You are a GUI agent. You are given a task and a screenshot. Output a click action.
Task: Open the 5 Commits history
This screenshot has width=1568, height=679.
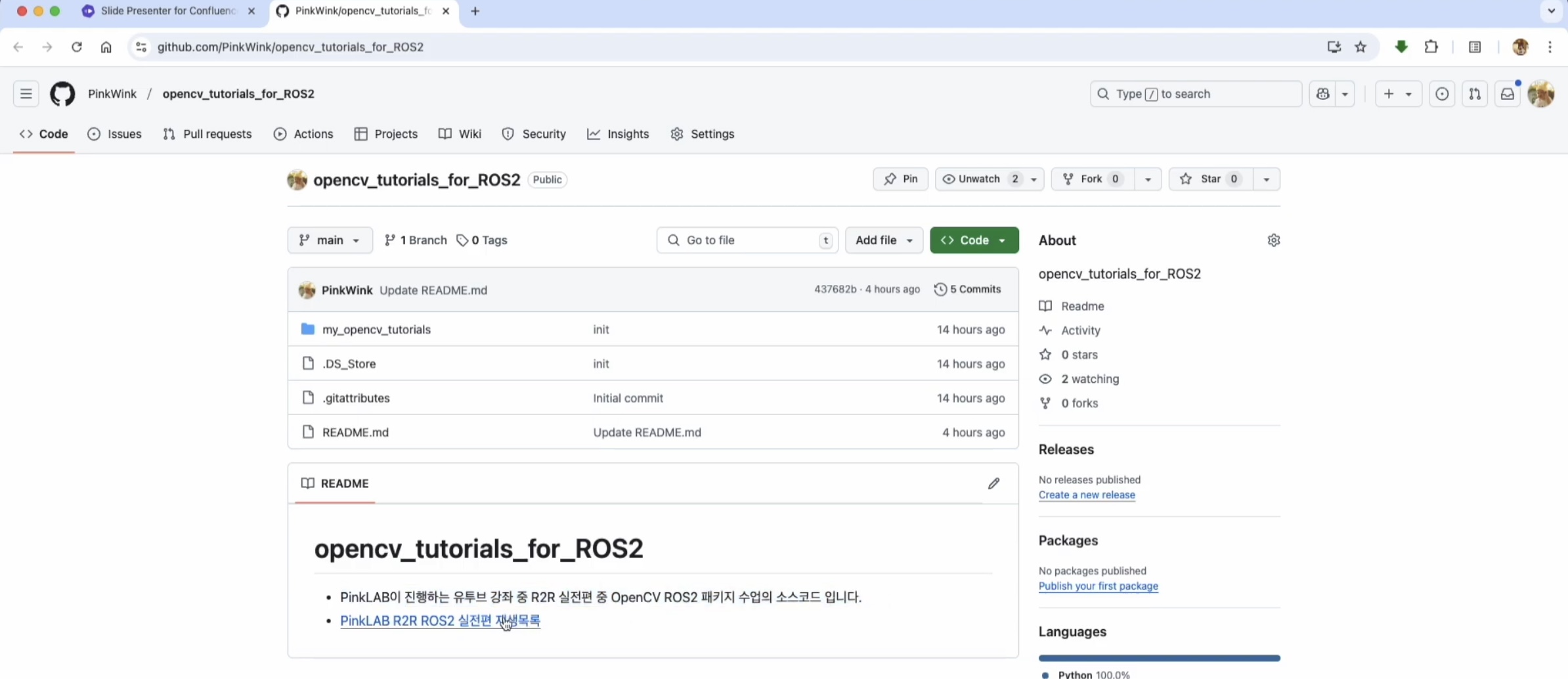pos(967,290)
